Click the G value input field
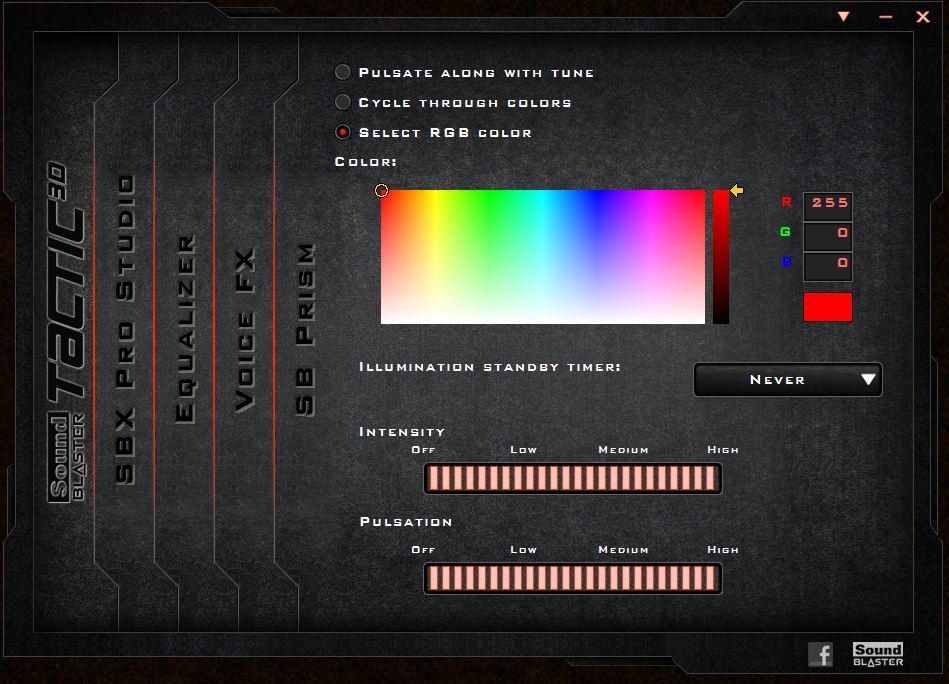This screenshot has height=684, width=949. point(828,236)
